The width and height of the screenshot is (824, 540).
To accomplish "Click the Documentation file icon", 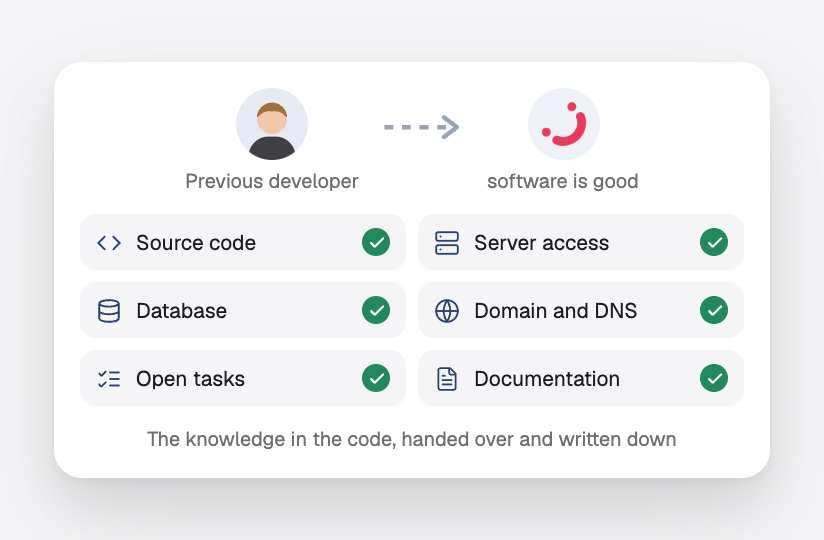I will (x=447, y=379).
